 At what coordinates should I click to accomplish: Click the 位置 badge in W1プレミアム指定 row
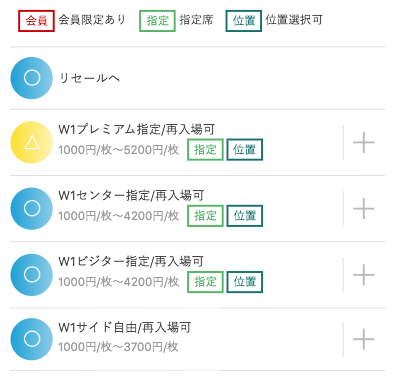point(245,150)
